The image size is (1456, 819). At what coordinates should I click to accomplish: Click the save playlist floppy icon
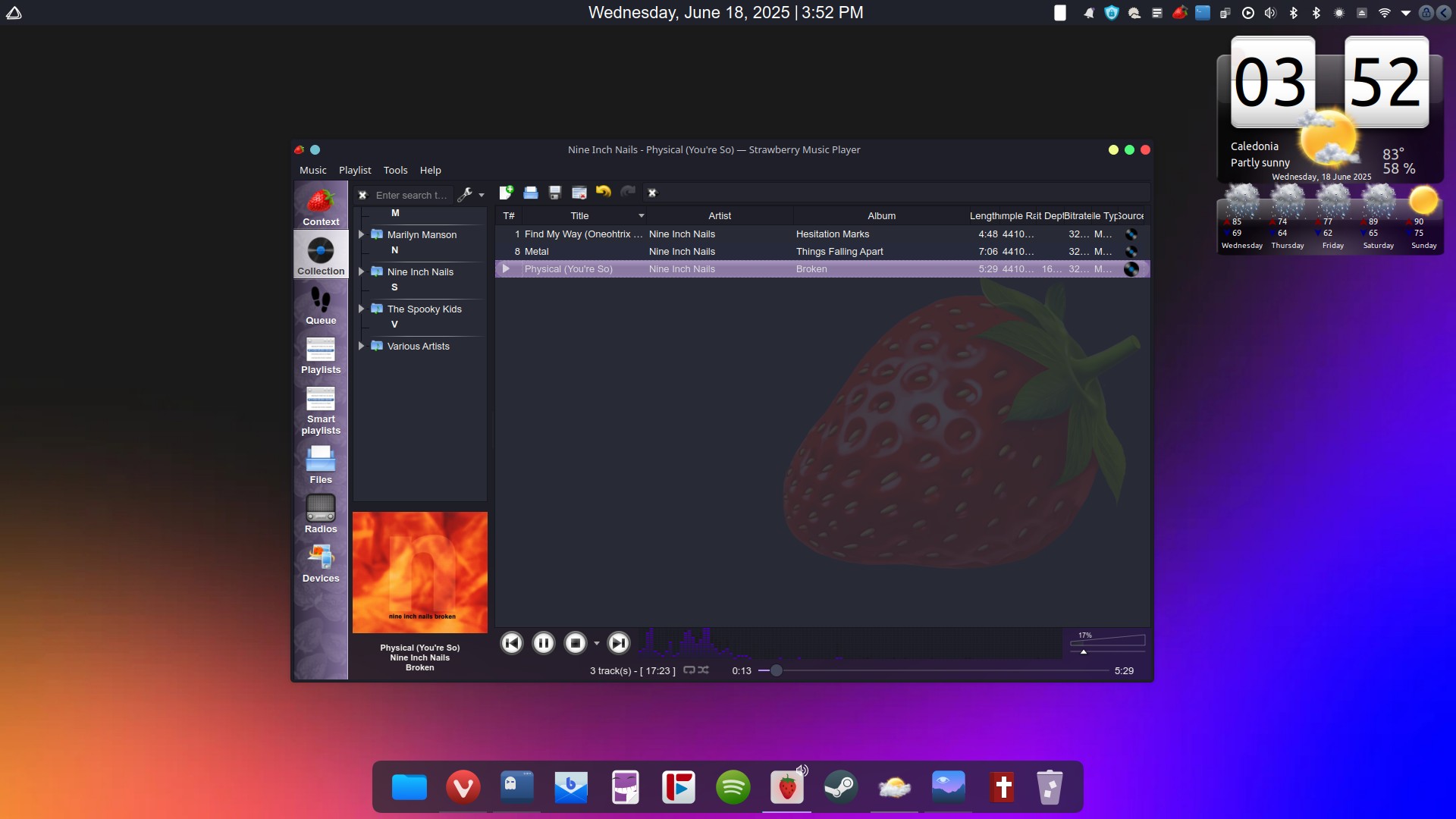pos(555,193)
